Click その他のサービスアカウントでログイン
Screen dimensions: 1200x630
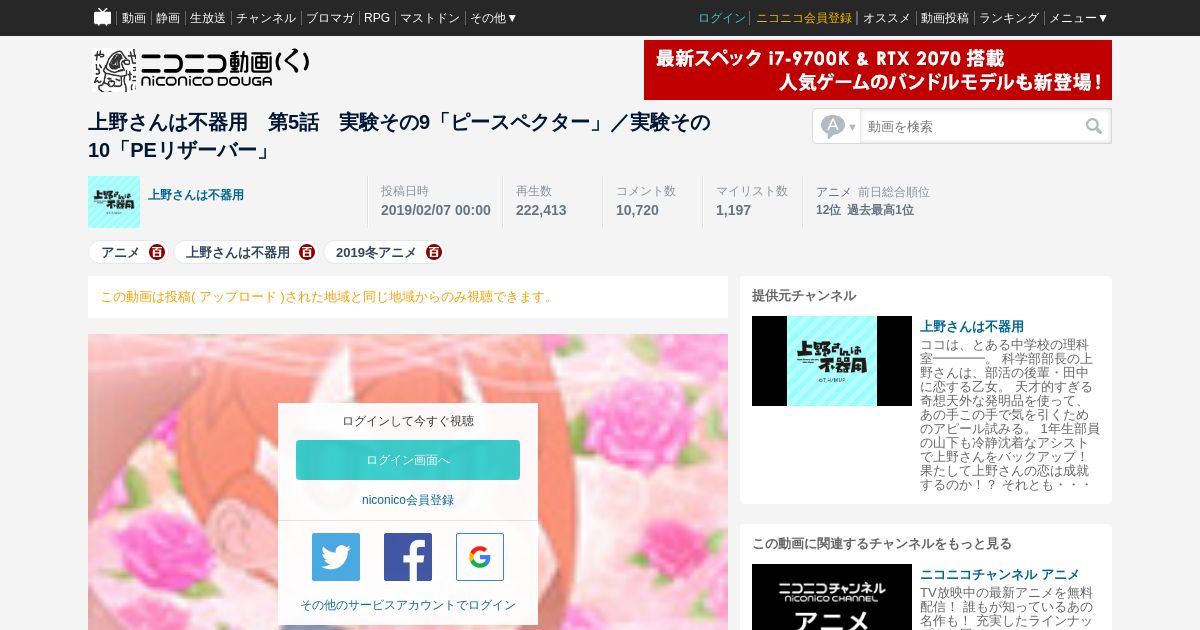(408, 605)
